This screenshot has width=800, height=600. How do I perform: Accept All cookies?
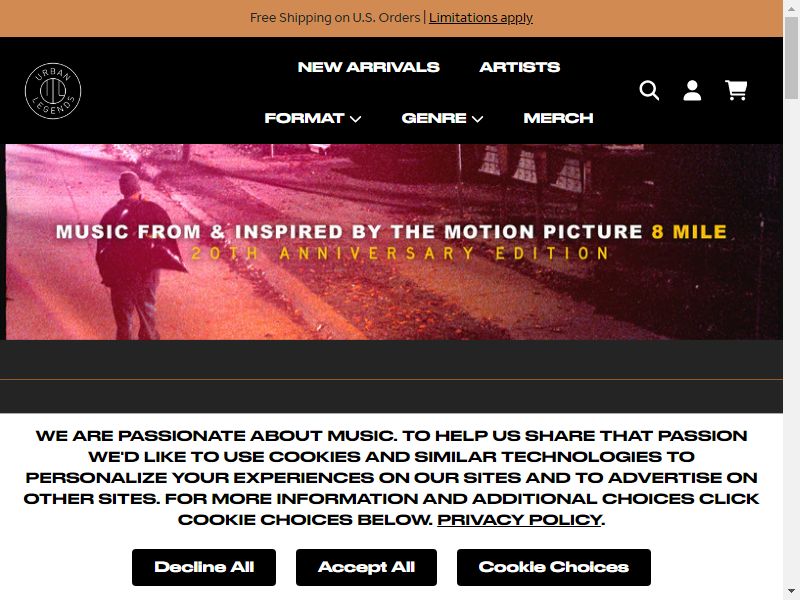pyautogui.click(x=366, y=567)
